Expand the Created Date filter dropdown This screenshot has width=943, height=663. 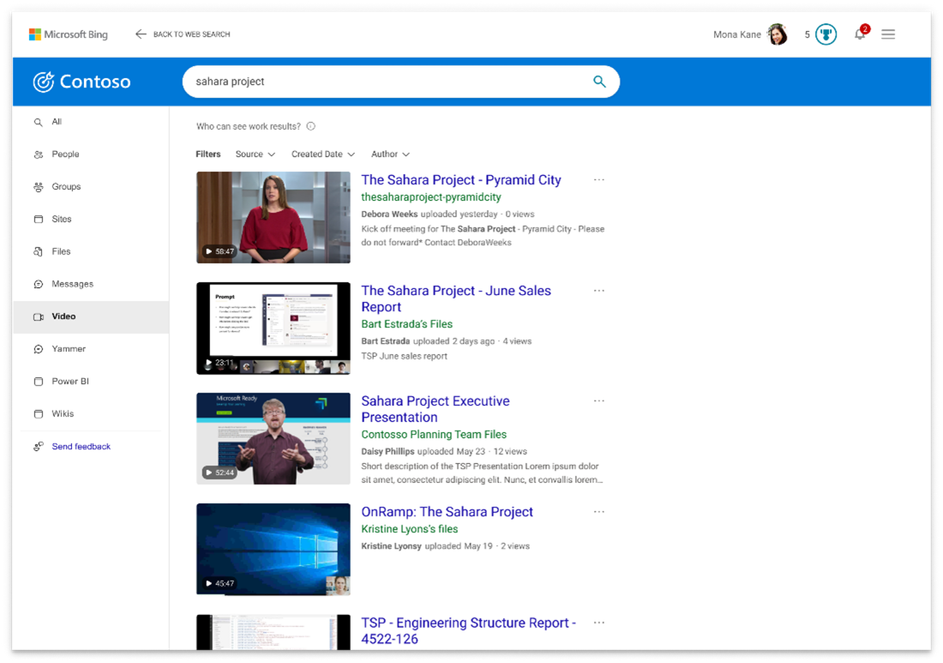click(x=323, y=154)
